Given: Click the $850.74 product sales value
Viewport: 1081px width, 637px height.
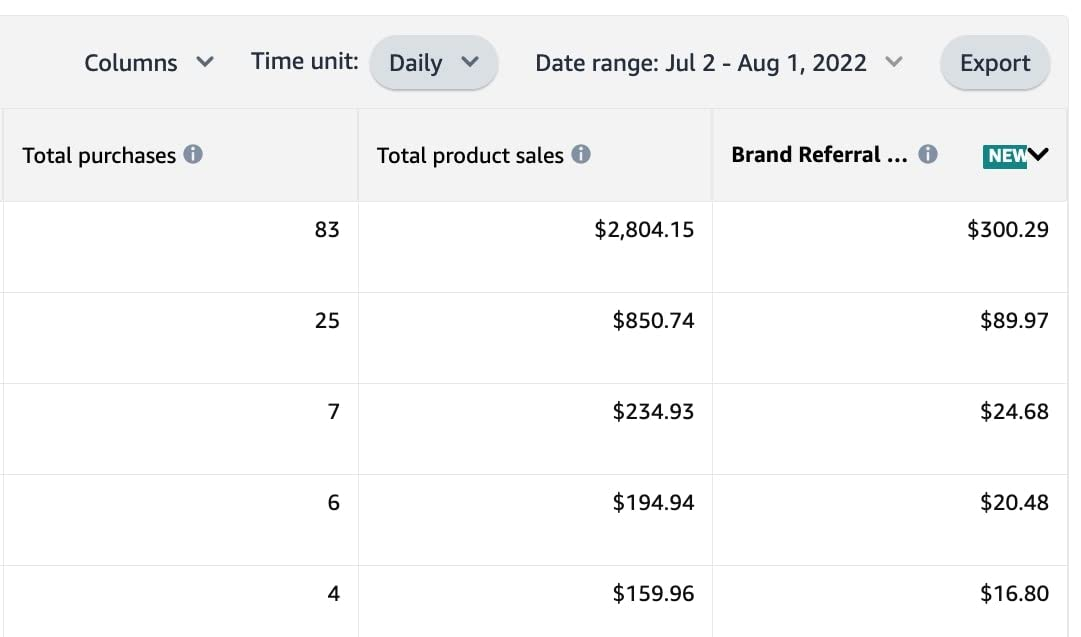Looking at the screenshot, I should coord(653,321).
